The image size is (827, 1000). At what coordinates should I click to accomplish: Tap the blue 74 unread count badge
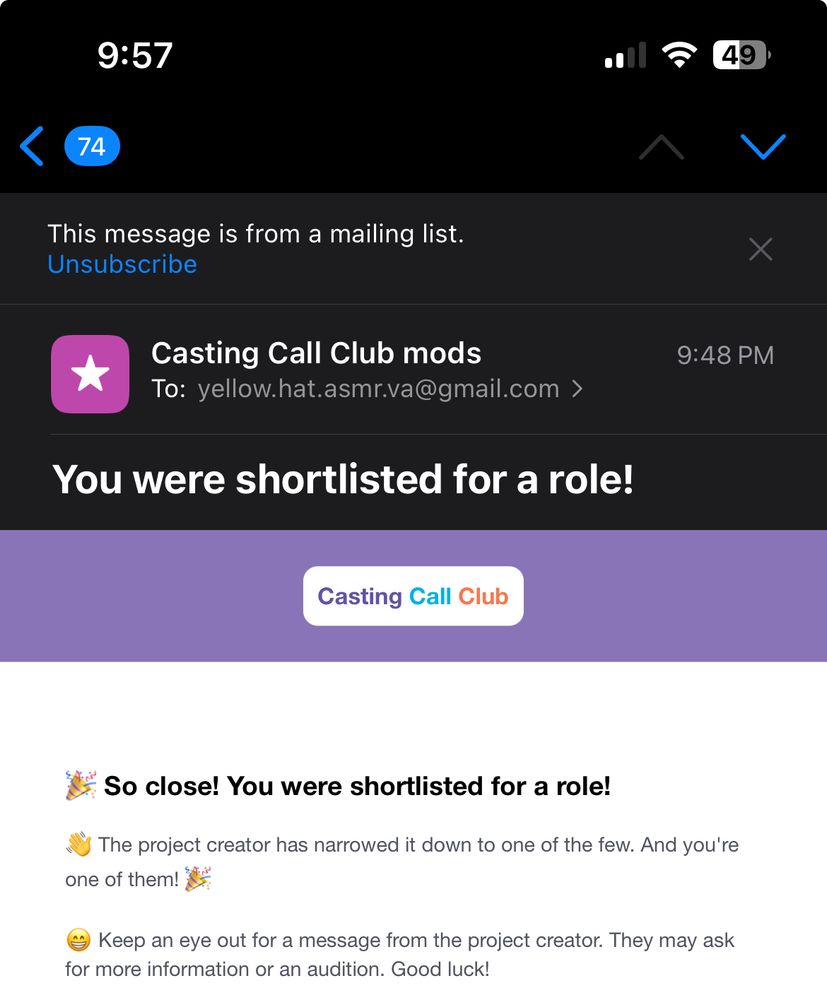pyautogui.click(x=92, y=147)
